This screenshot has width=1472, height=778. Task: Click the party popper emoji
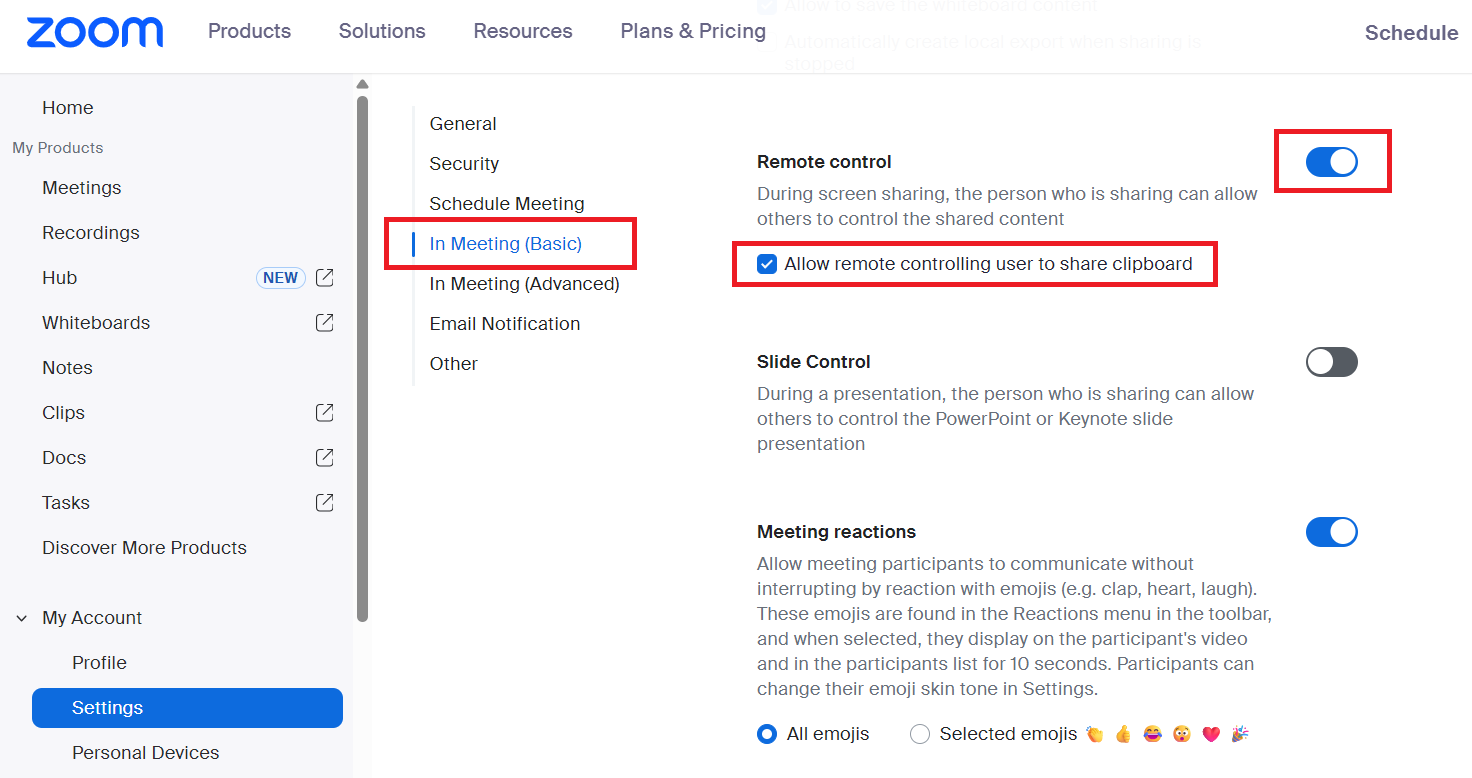(x=1240, y=733)
